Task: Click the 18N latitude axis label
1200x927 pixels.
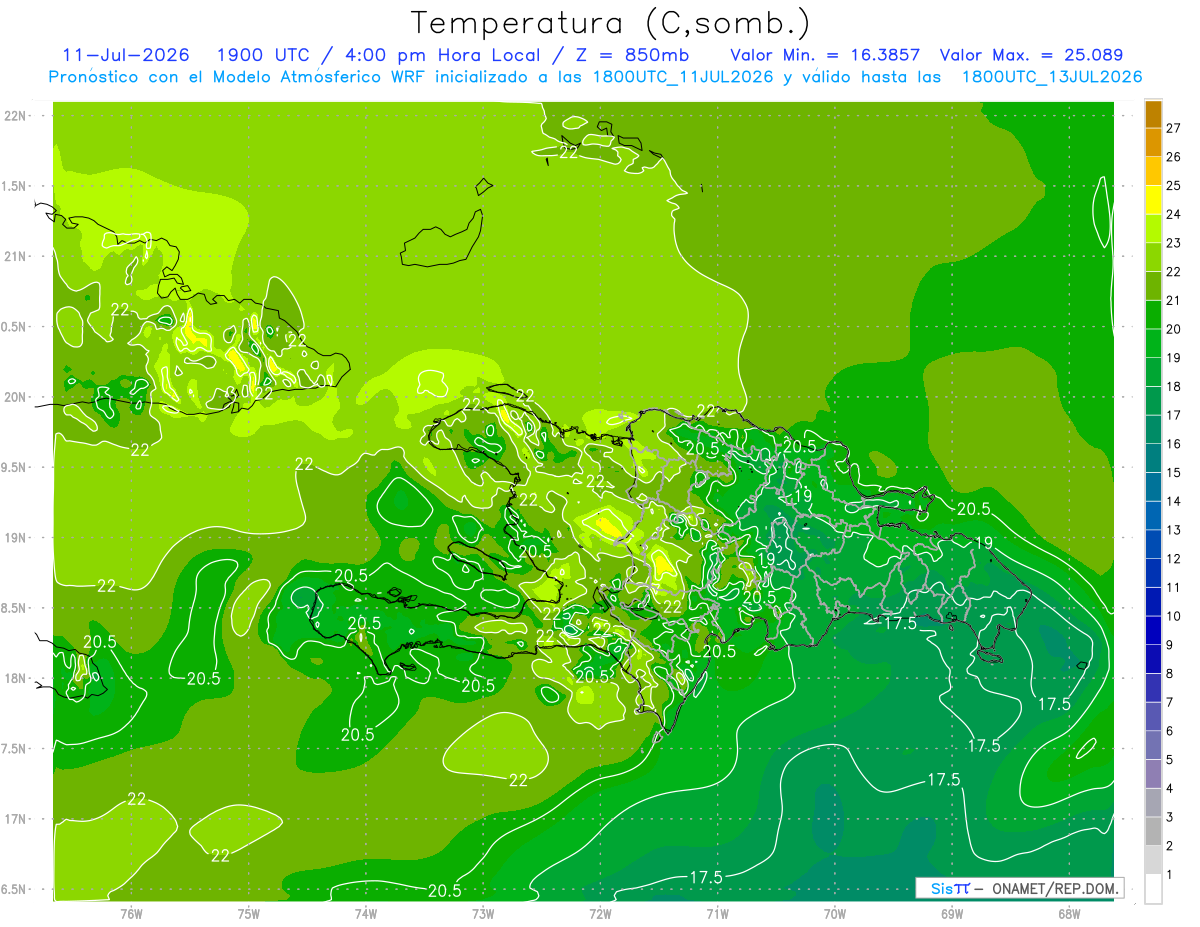Action: click(14, 678)
